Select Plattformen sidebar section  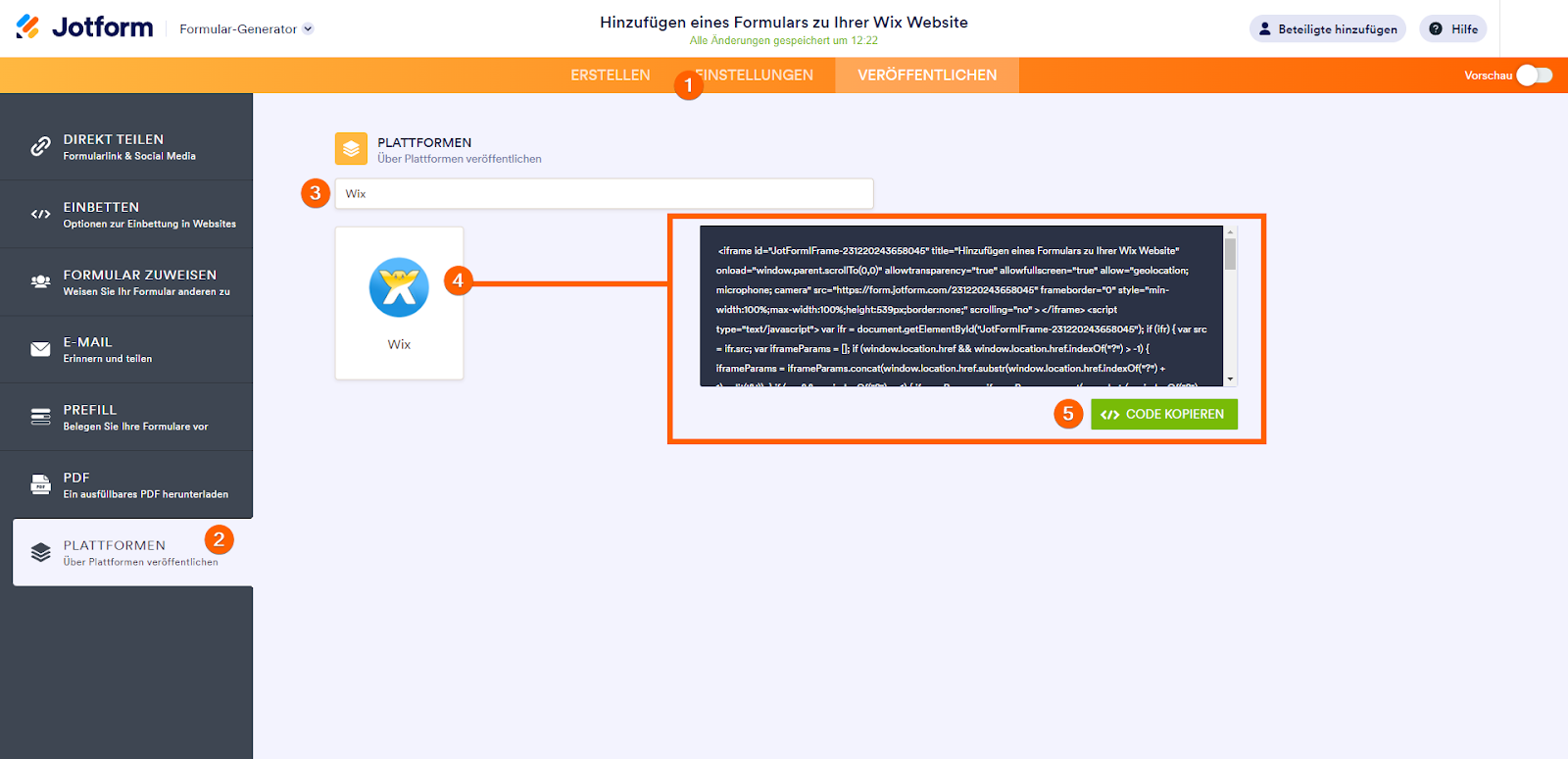coord(132,552)
